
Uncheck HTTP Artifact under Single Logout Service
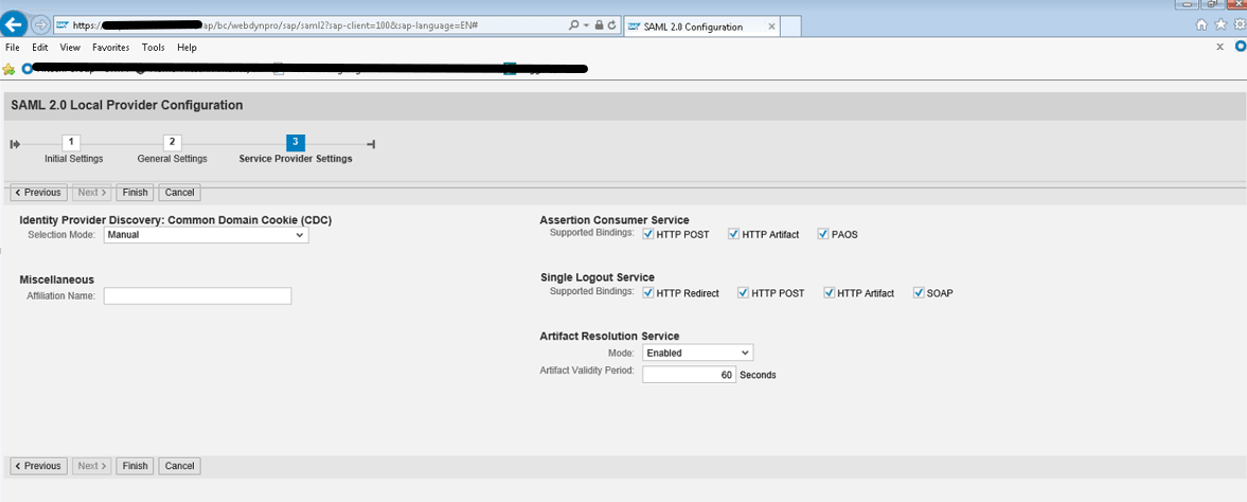829,293
